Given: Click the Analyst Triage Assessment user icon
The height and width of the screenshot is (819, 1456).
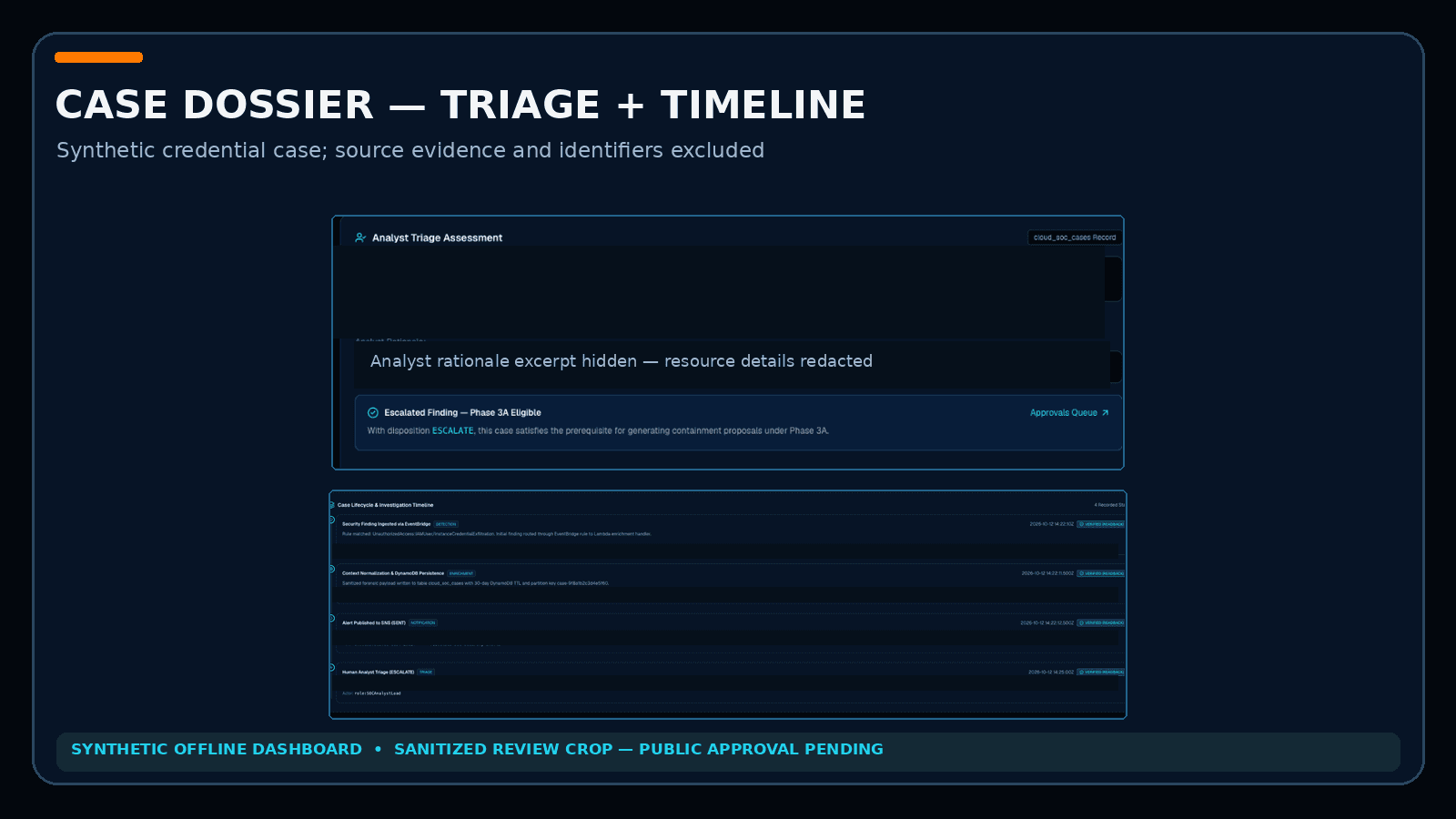Looking at the screenshot, I should 360,238.
